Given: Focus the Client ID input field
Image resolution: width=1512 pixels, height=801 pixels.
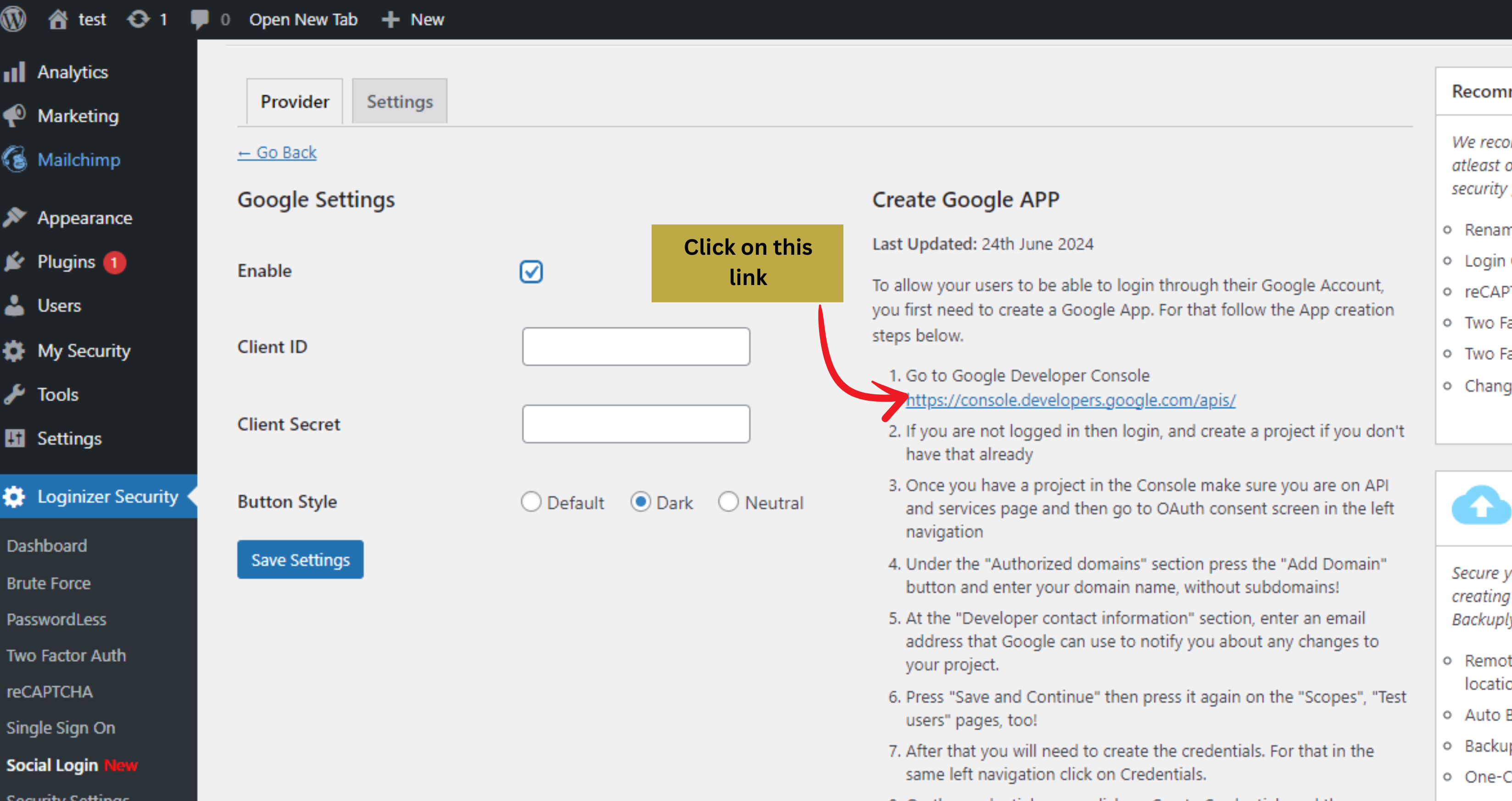Looking at the screenshot, I should pos(636,347).
